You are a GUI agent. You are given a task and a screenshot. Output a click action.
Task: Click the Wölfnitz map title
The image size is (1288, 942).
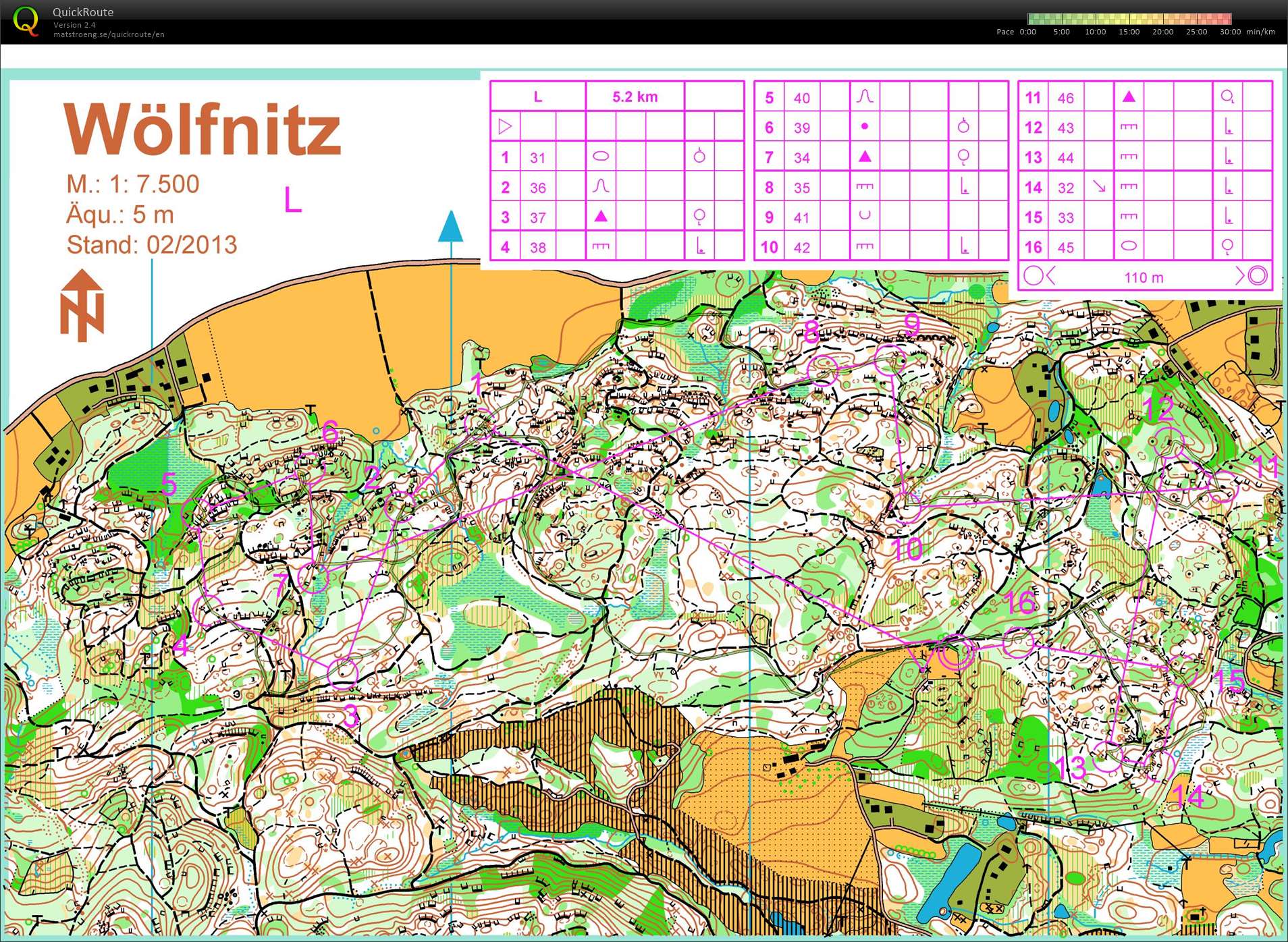[x=202, y=129]
